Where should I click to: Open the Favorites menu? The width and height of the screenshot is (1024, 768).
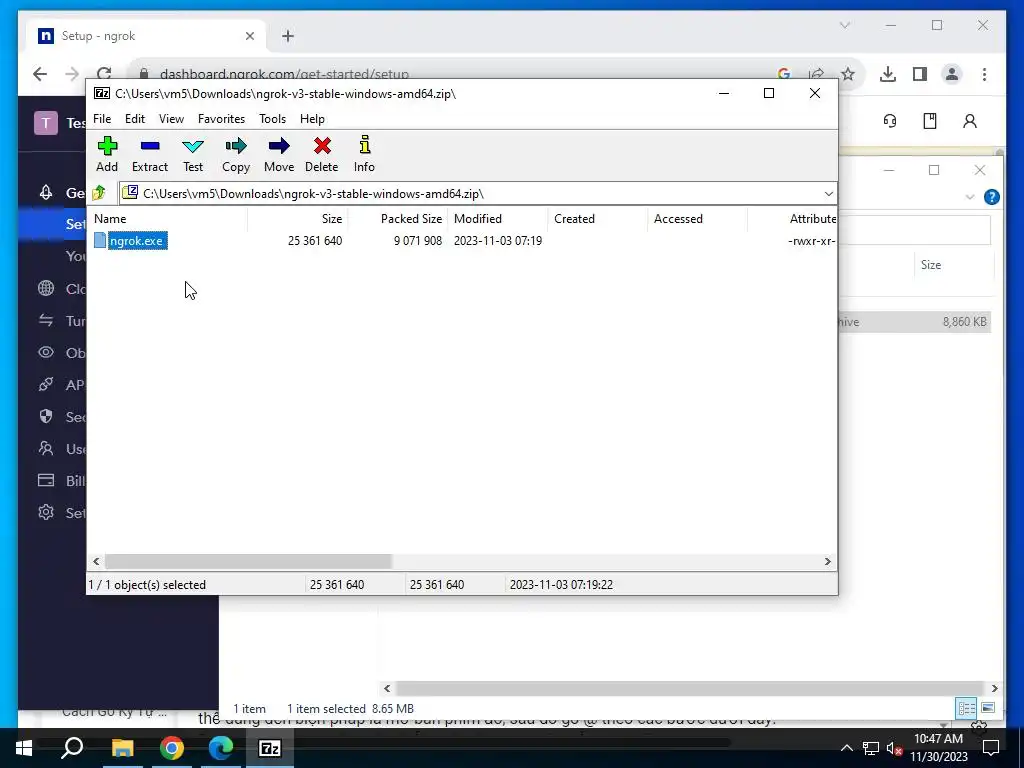coord(221,119)
